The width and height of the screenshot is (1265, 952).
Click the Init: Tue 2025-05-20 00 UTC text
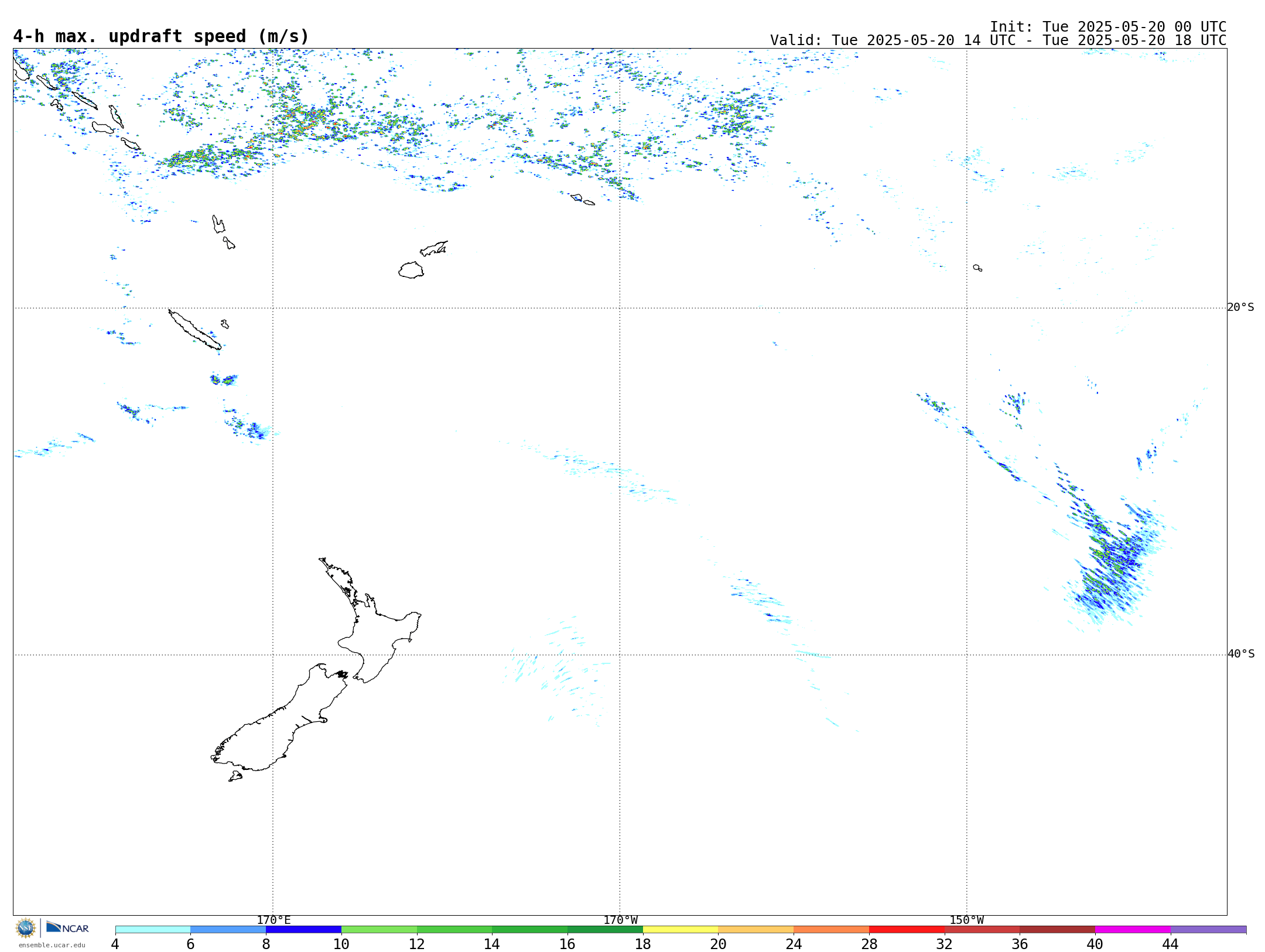point(1108,27)
